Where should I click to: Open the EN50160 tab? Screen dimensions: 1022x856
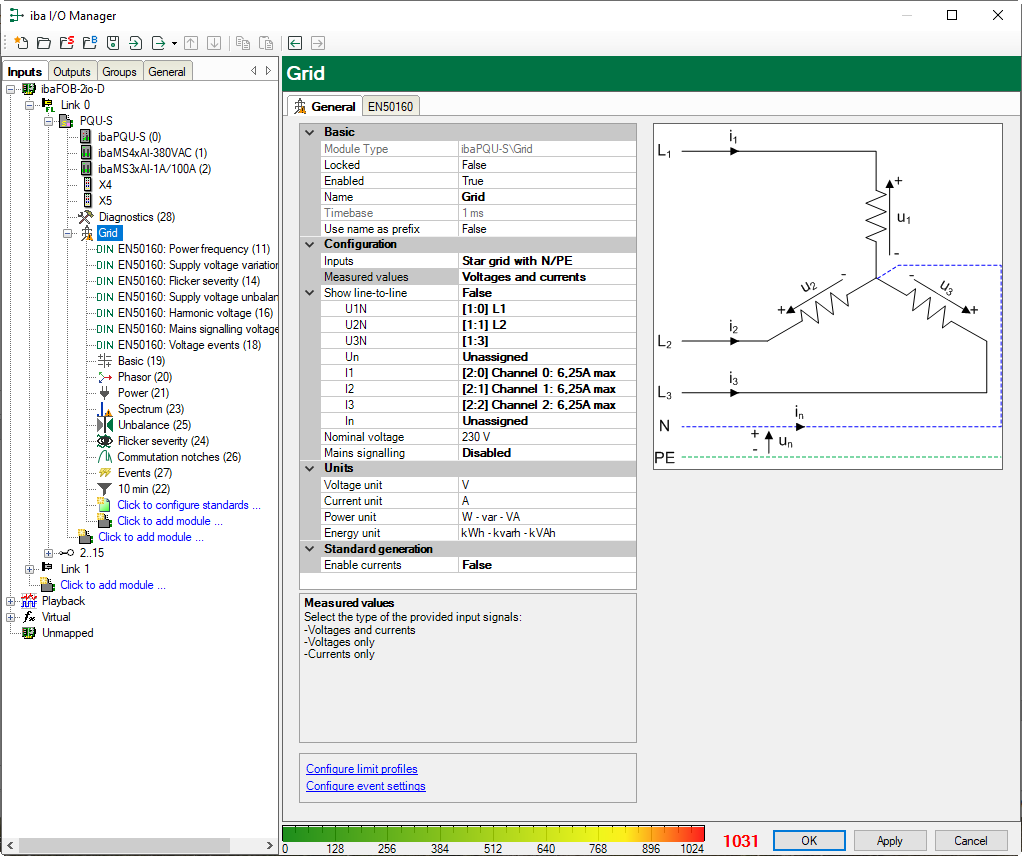point(391,106)
